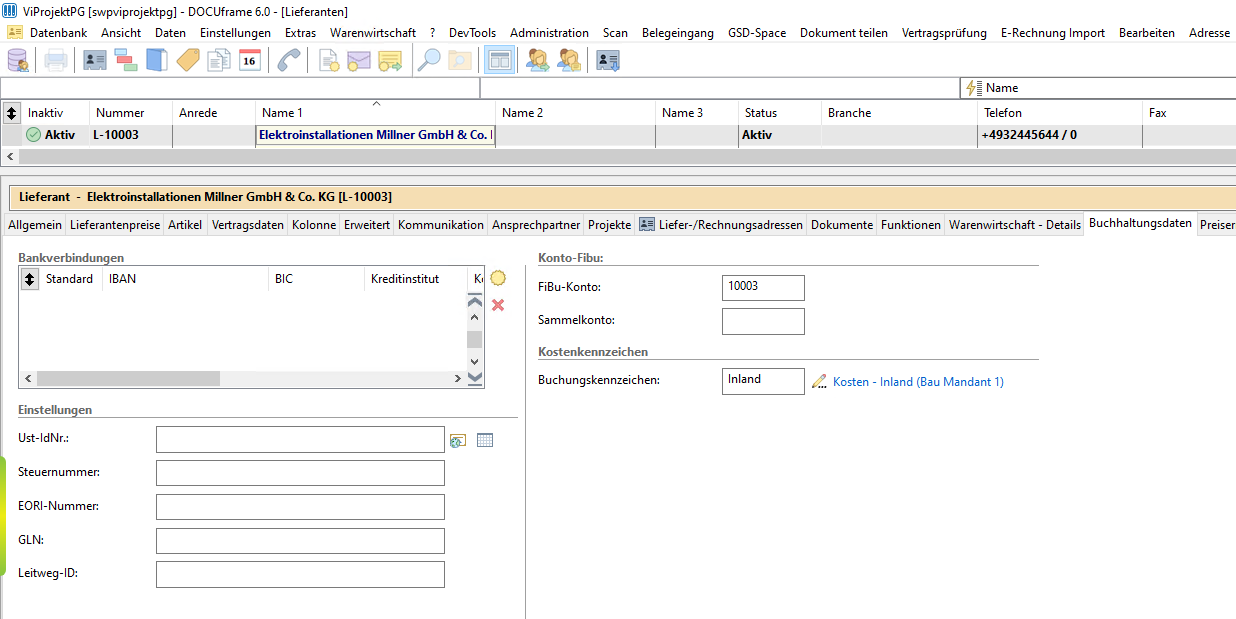The width and height of the screenshot is (1236, 619).
Task: Switch to the Allgemein tab
Action: (35, 225)
